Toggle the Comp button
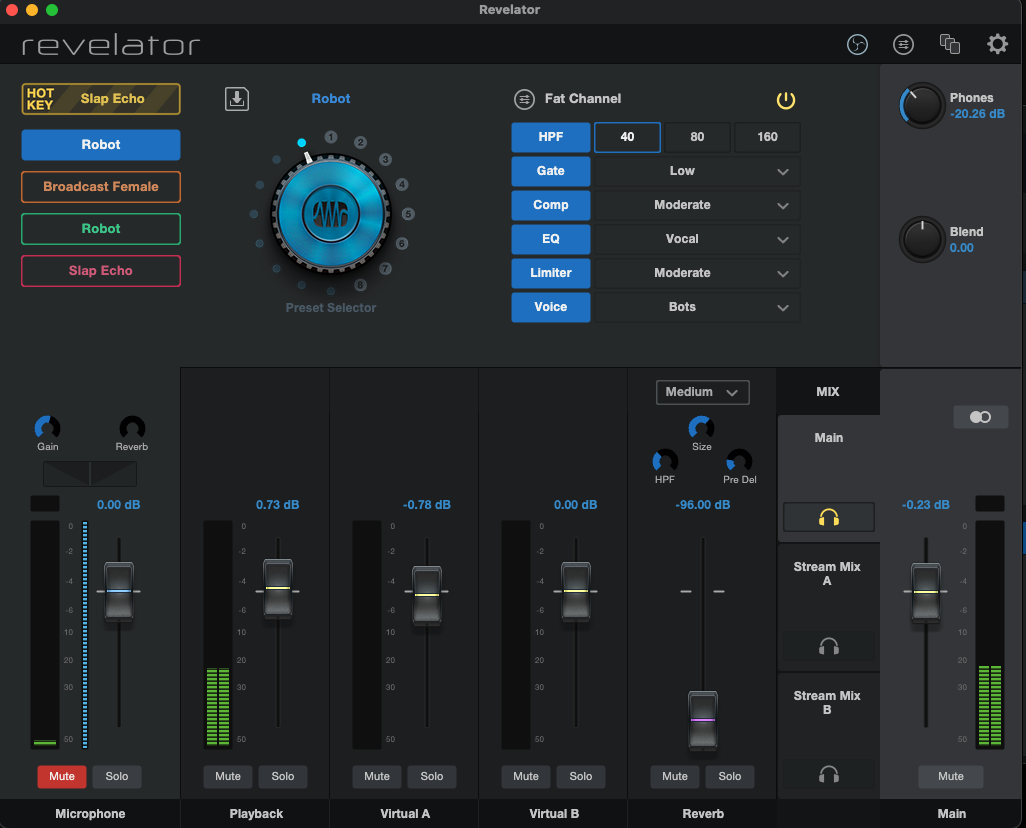1026x828 pixels. tap(550, 205)
